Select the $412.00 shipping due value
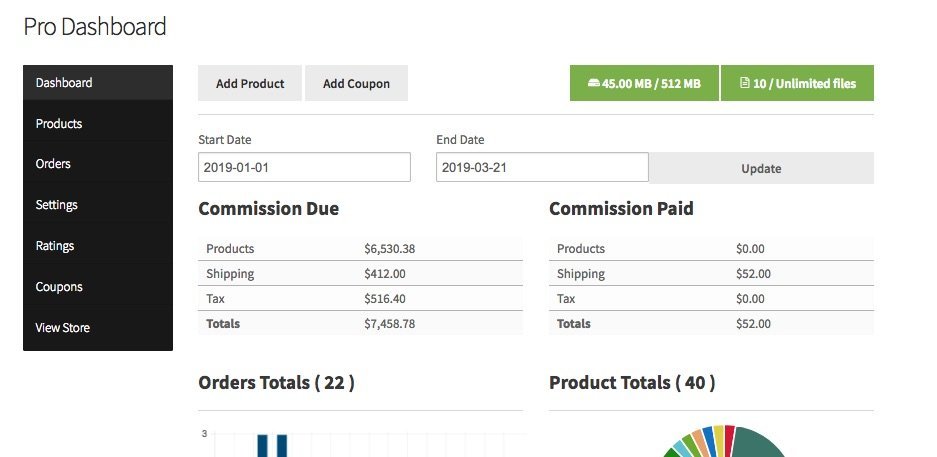The width and height of the screenshot is (937, 457). pyautogui.click(x=385, y=274)
